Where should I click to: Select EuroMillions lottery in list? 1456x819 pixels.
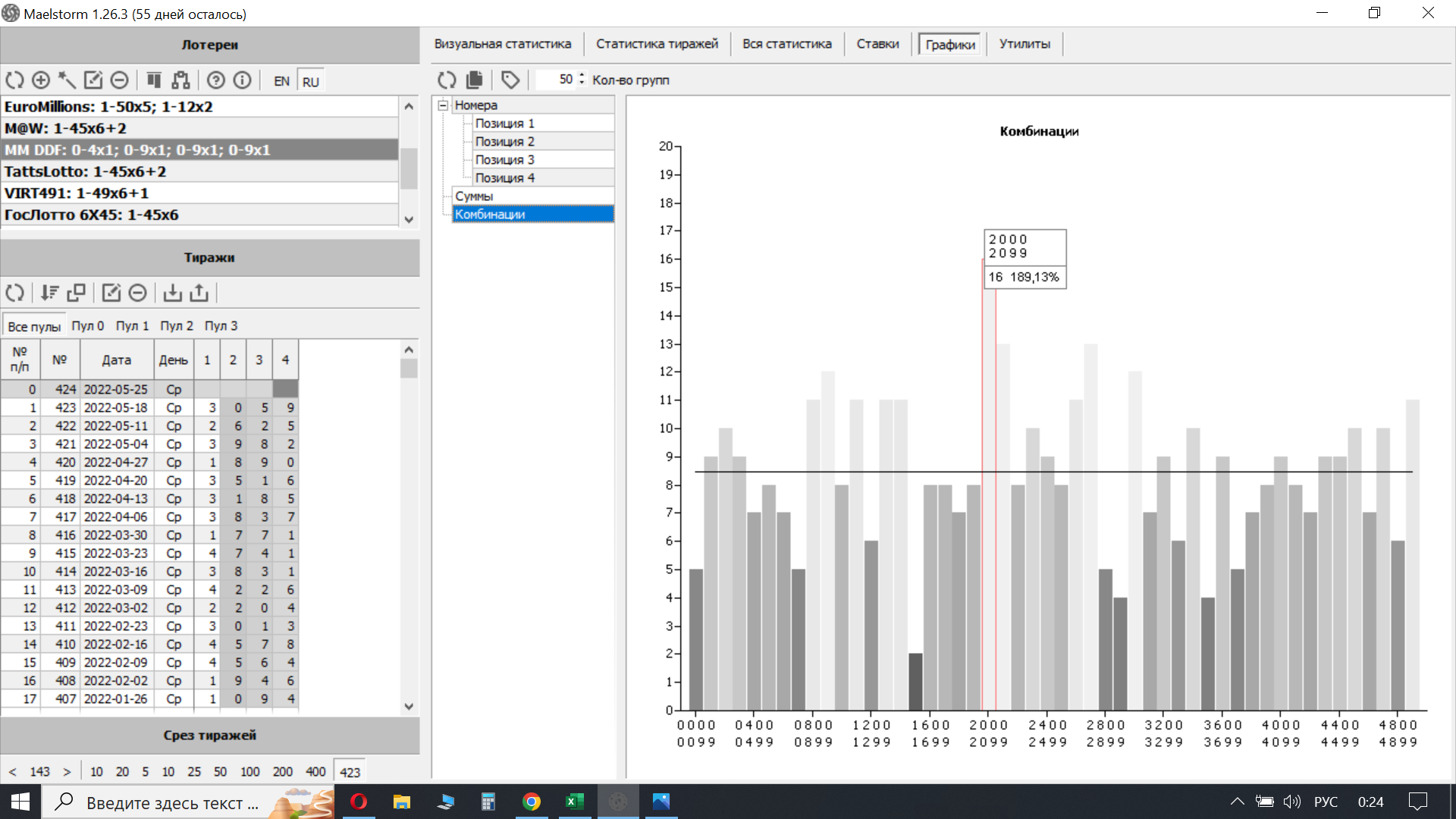[200, 107]
